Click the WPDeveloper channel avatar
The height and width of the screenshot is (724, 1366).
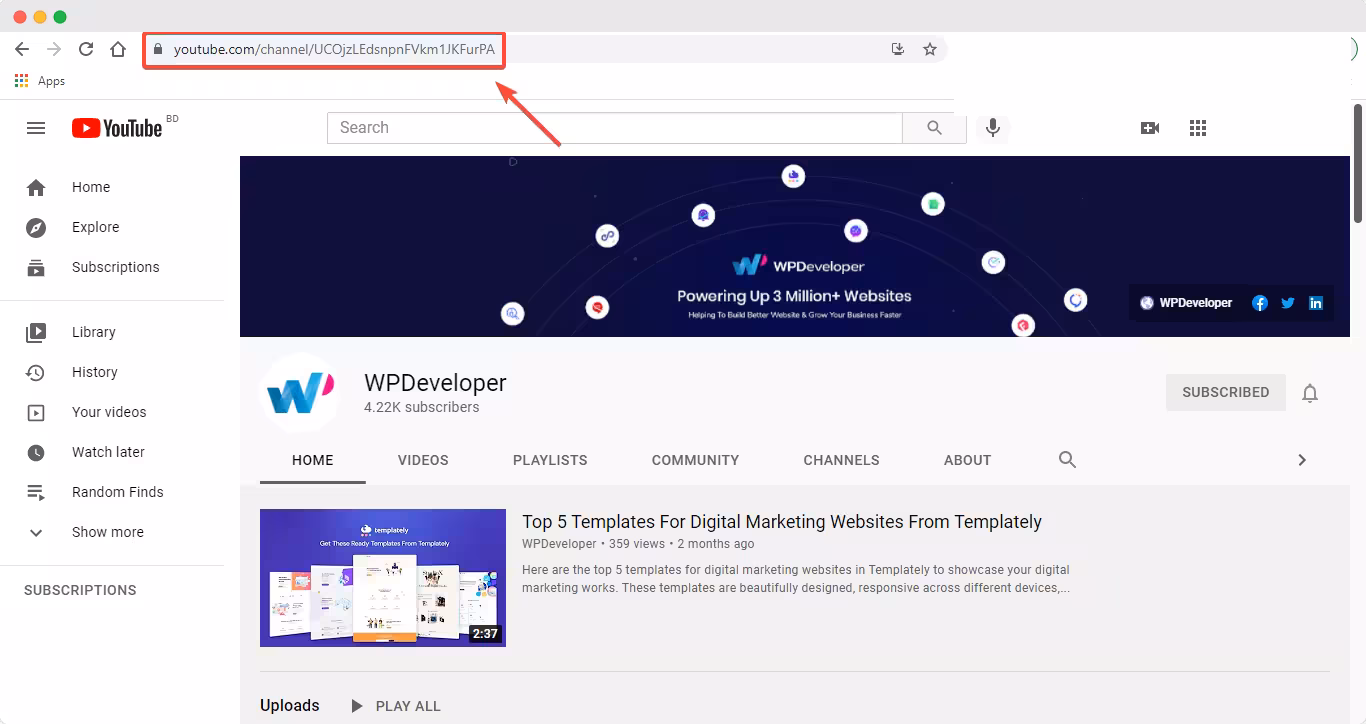(300, 393)
